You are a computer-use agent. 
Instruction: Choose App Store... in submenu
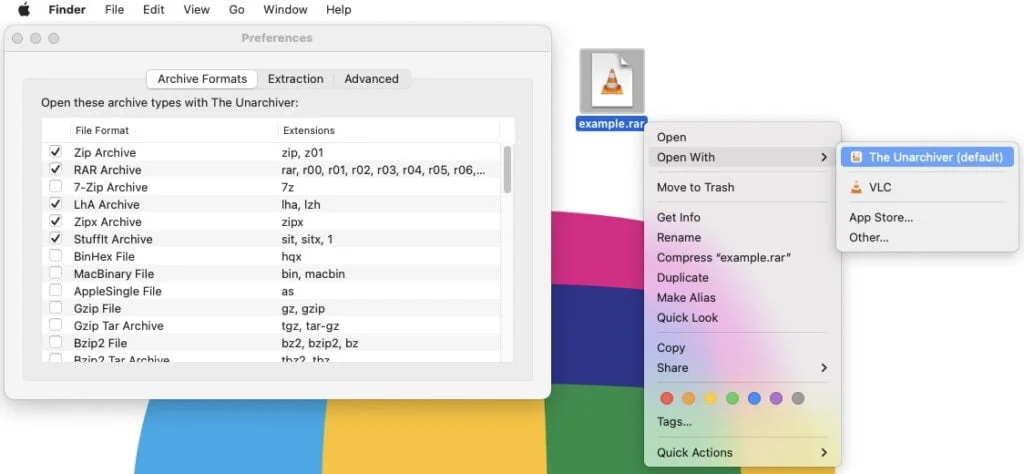tap(881, 218)
